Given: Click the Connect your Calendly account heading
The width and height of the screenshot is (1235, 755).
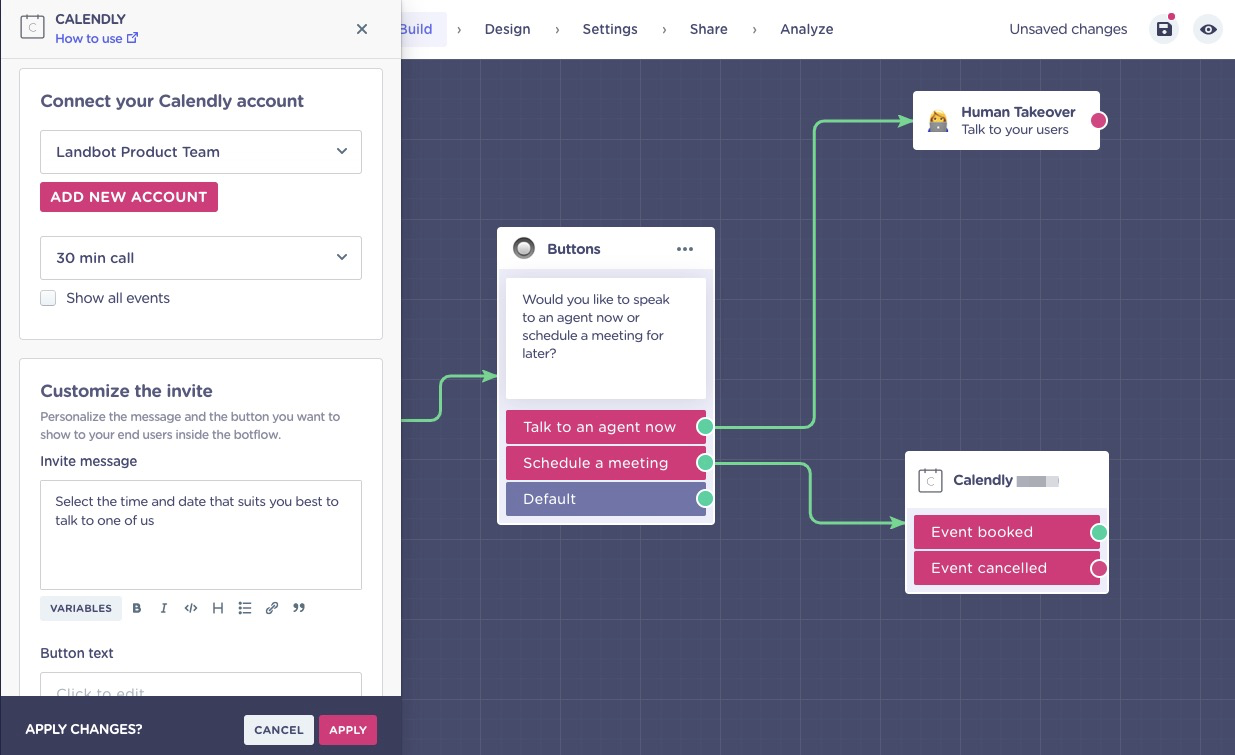Looking at the screenshot, I should 172,101.
